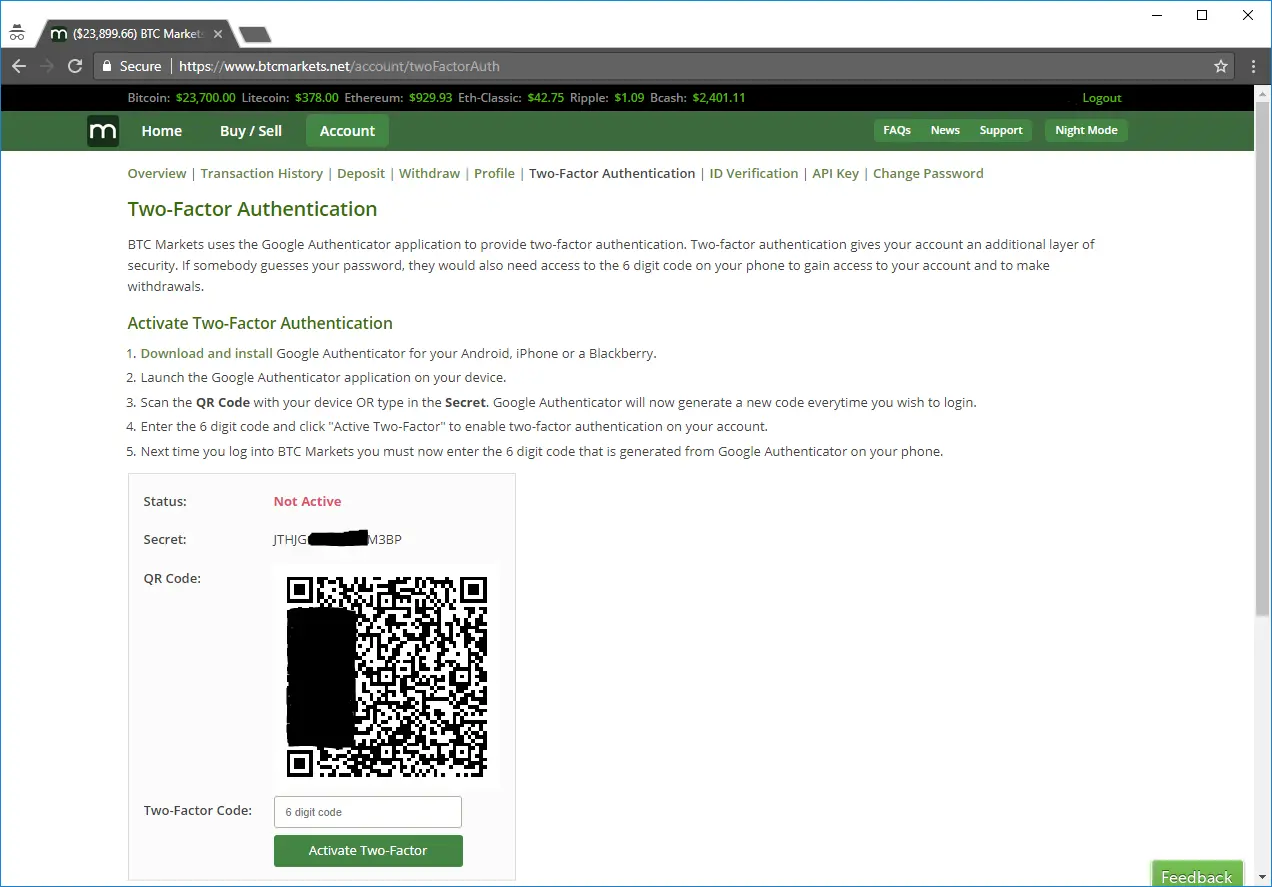Click the Secret key value

point(338,540)
